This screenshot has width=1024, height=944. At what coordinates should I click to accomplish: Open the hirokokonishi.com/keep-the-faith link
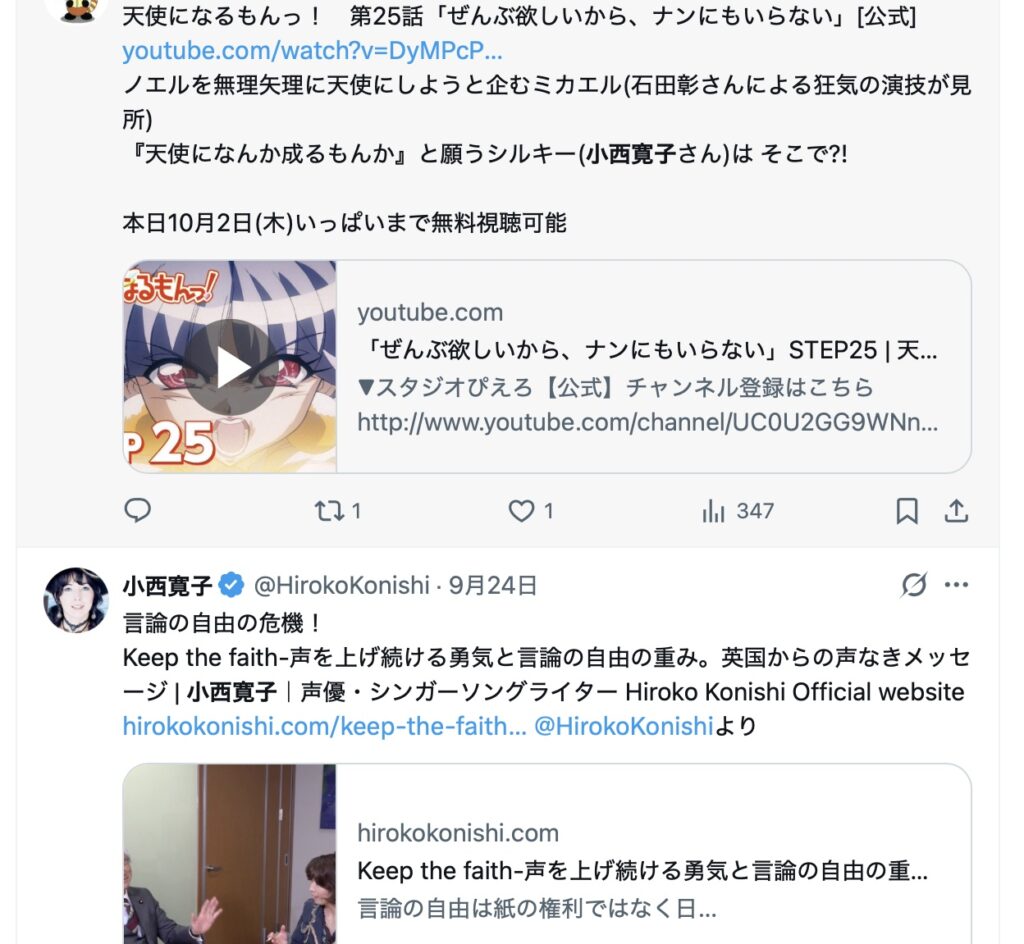324,726
